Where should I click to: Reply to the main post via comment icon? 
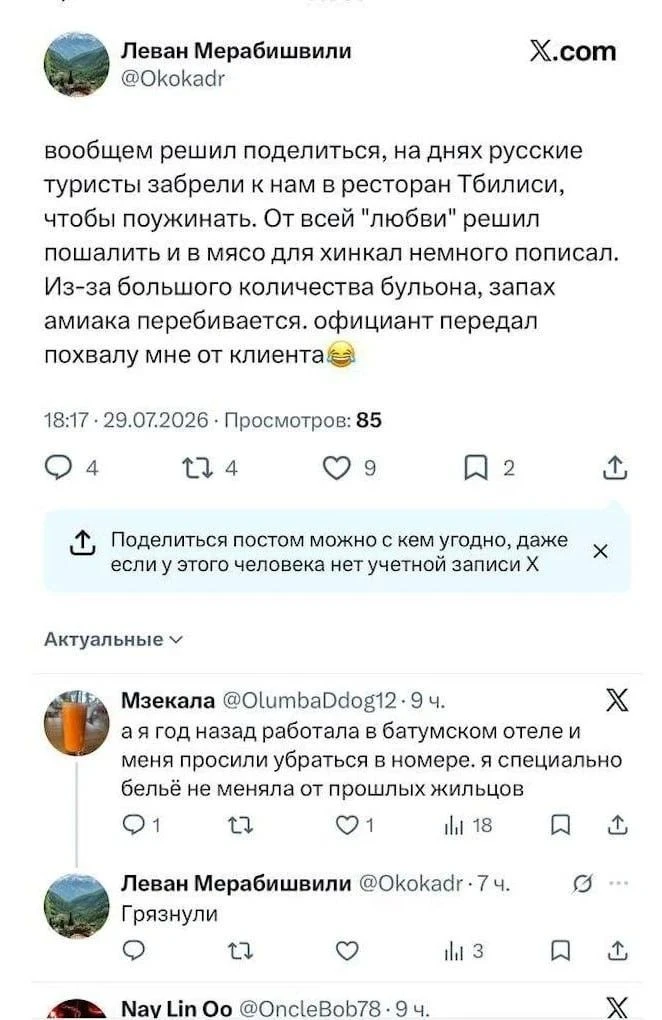[59, 468]
